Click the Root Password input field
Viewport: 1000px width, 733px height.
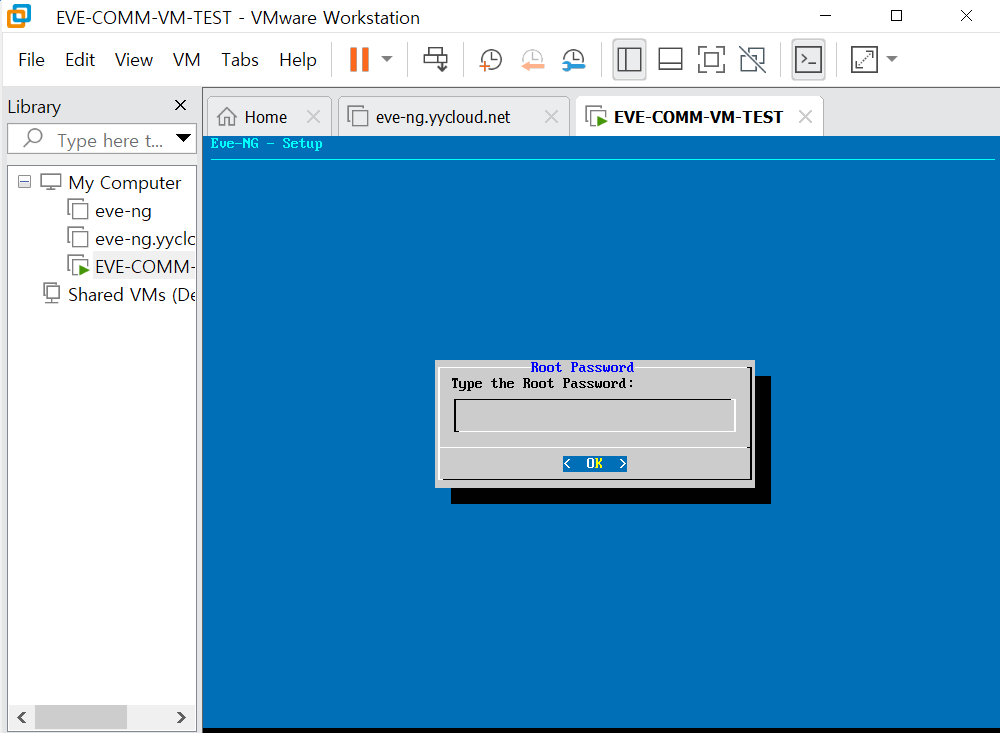(594, 415)
